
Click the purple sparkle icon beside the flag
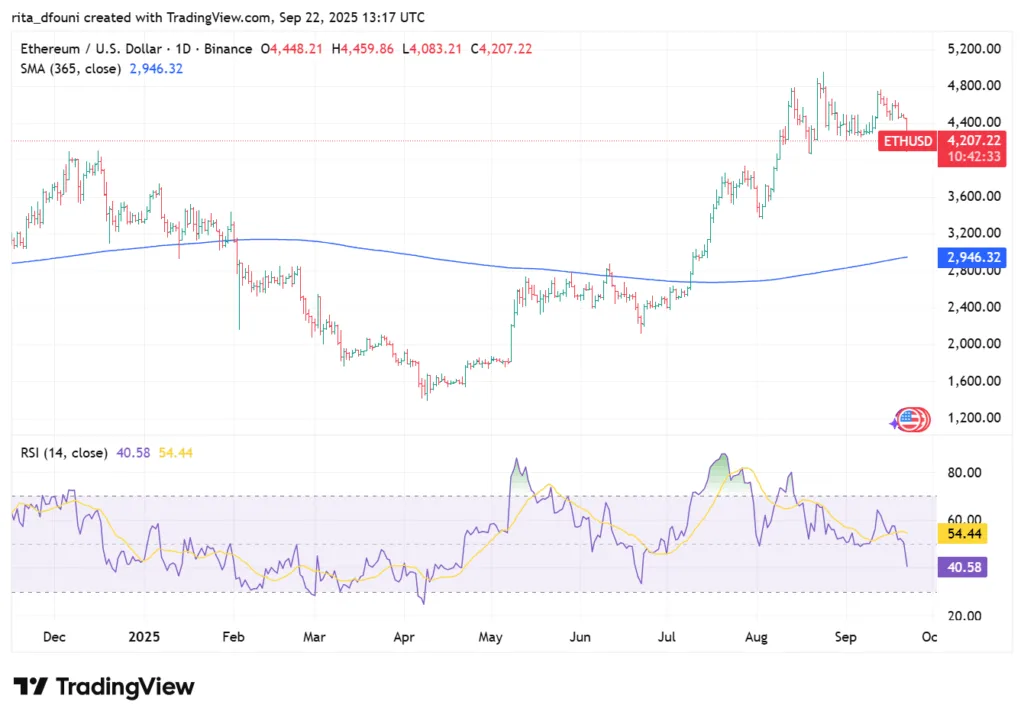coord(895,424)
